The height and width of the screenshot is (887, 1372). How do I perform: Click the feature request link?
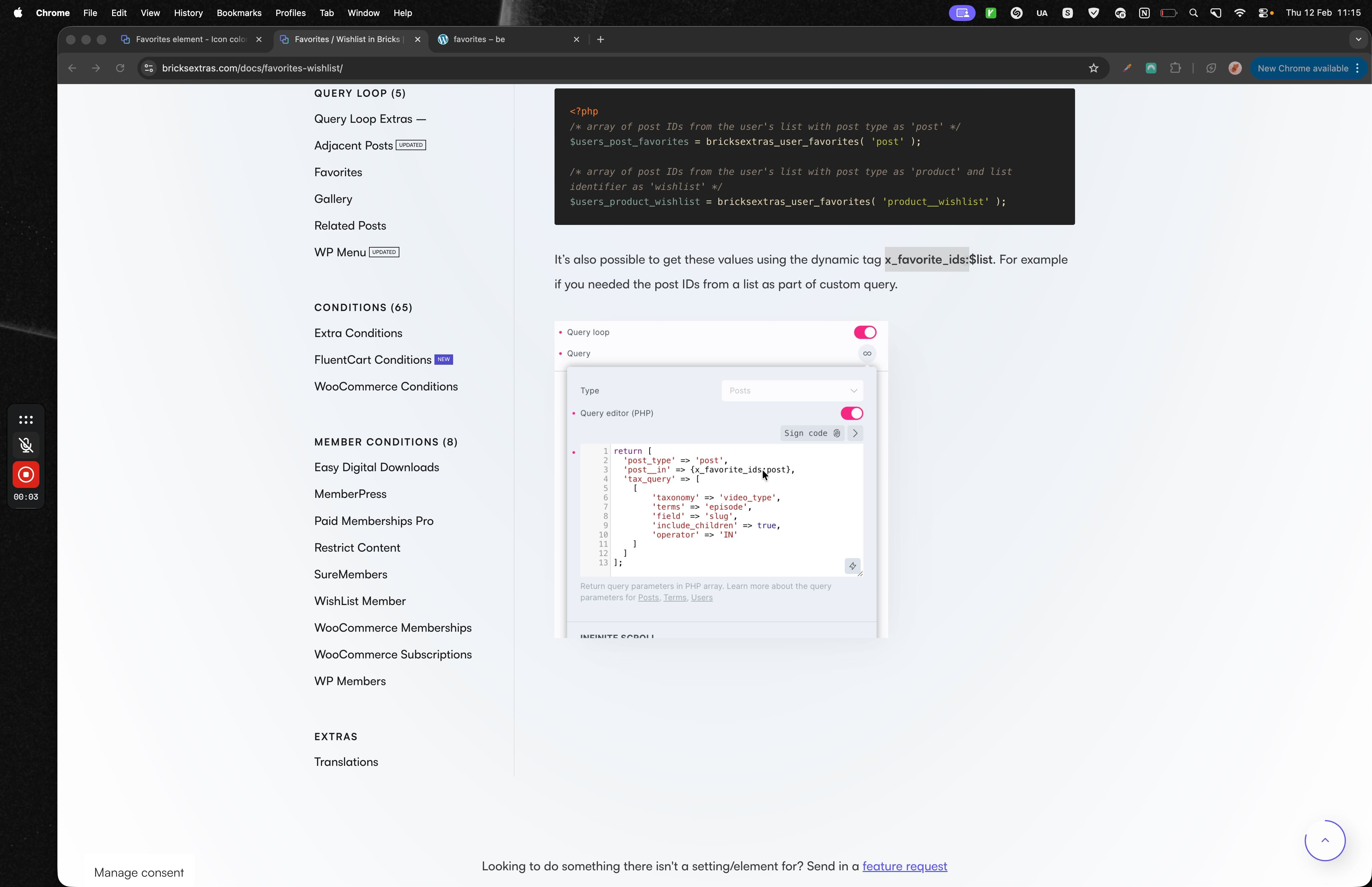pyautogui.click(x=905, y=866)
